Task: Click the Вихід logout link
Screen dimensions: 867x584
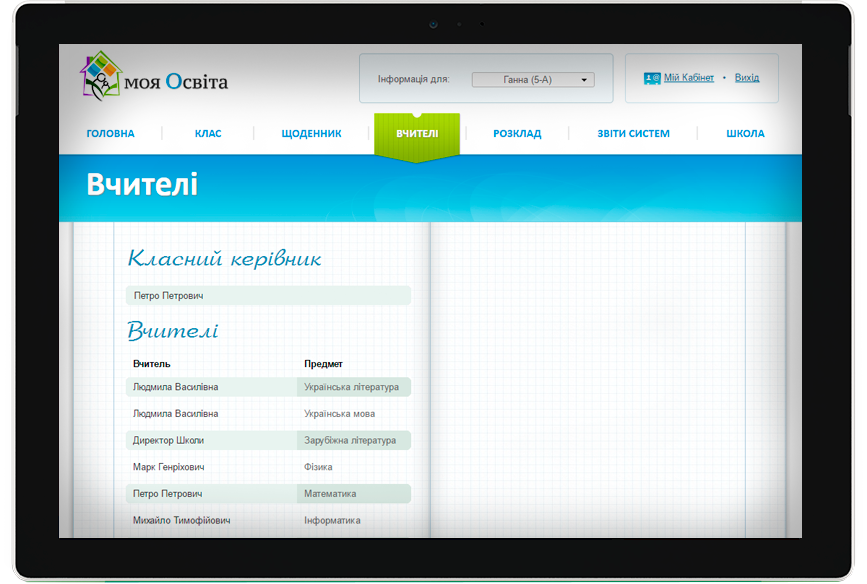Action: click(746, 78)
